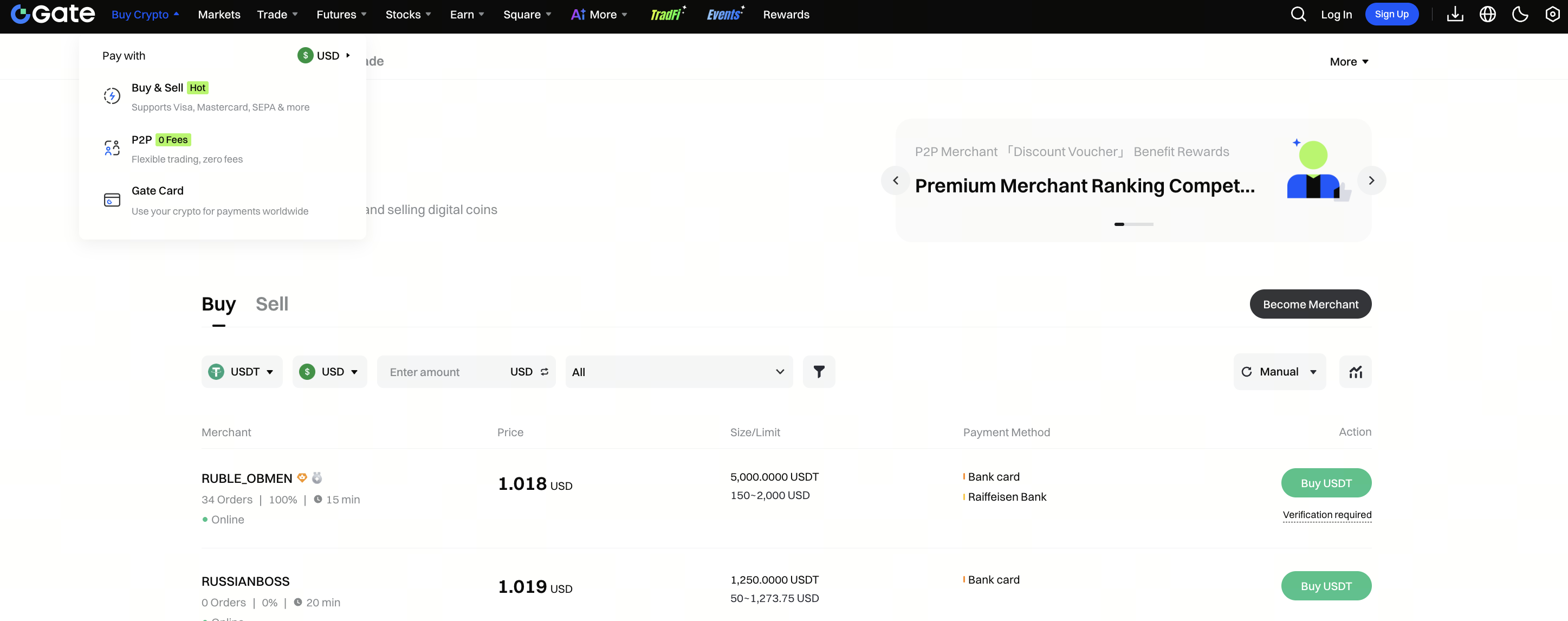Expand the AI More nav menu
Viewport: 1568px width, 621px height.
(599, 15)
